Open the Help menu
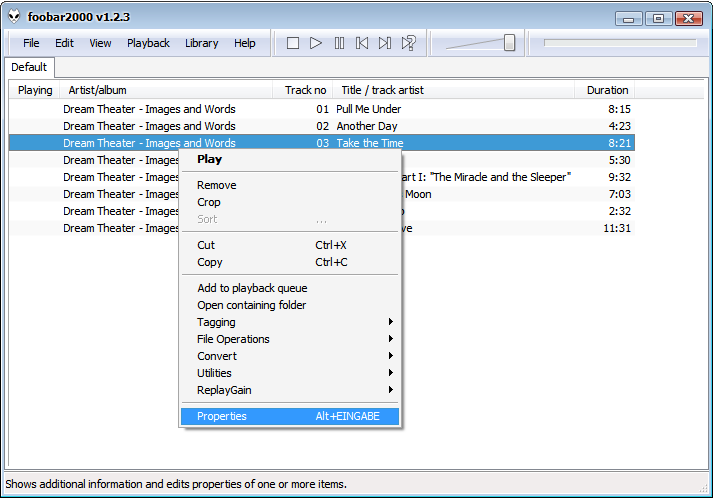The width and height of the screenshot is (713, 498). (245, 43)
